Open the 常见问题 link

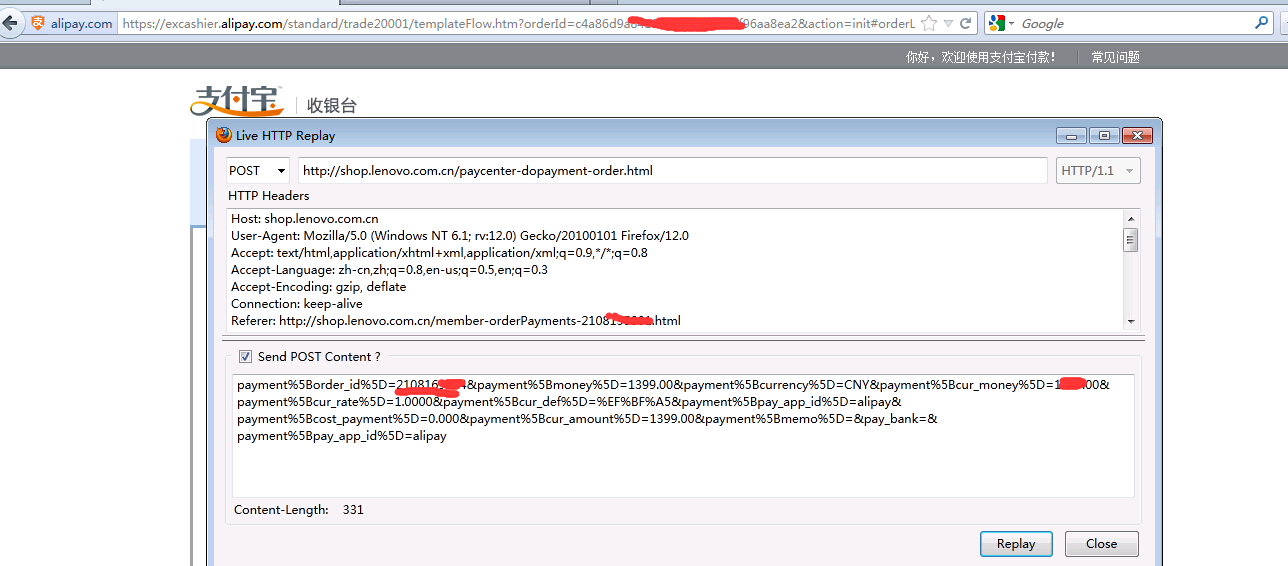(1115, 57)
